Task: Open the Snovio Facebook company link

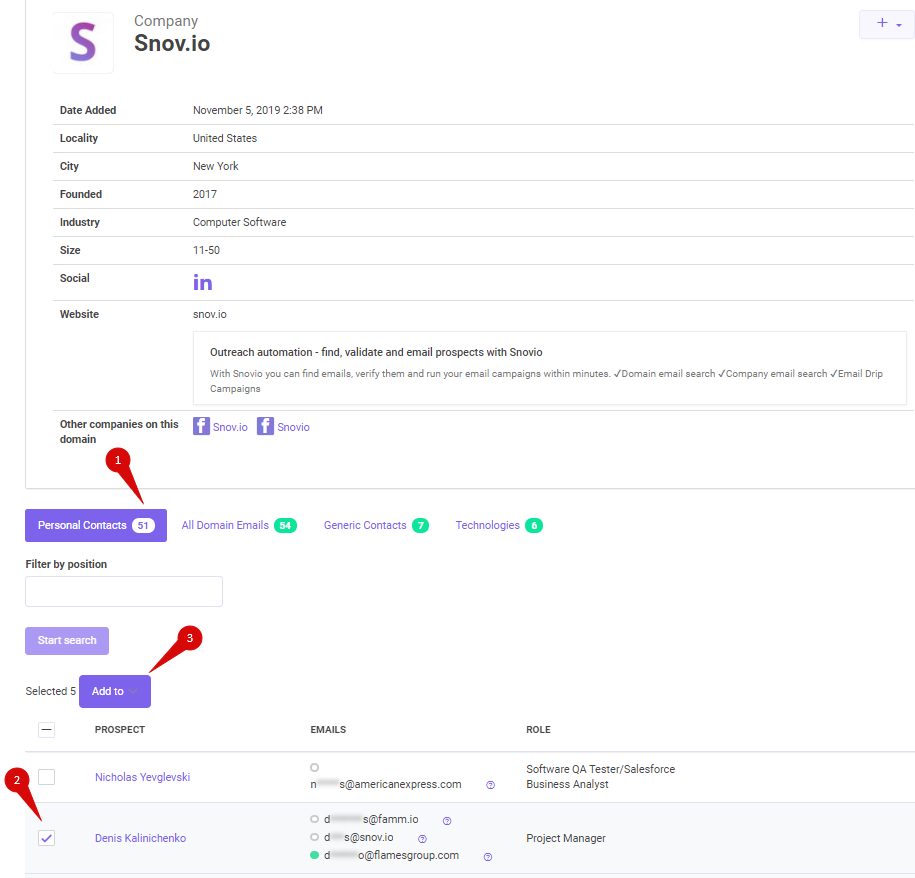Action: click(294, 427)
